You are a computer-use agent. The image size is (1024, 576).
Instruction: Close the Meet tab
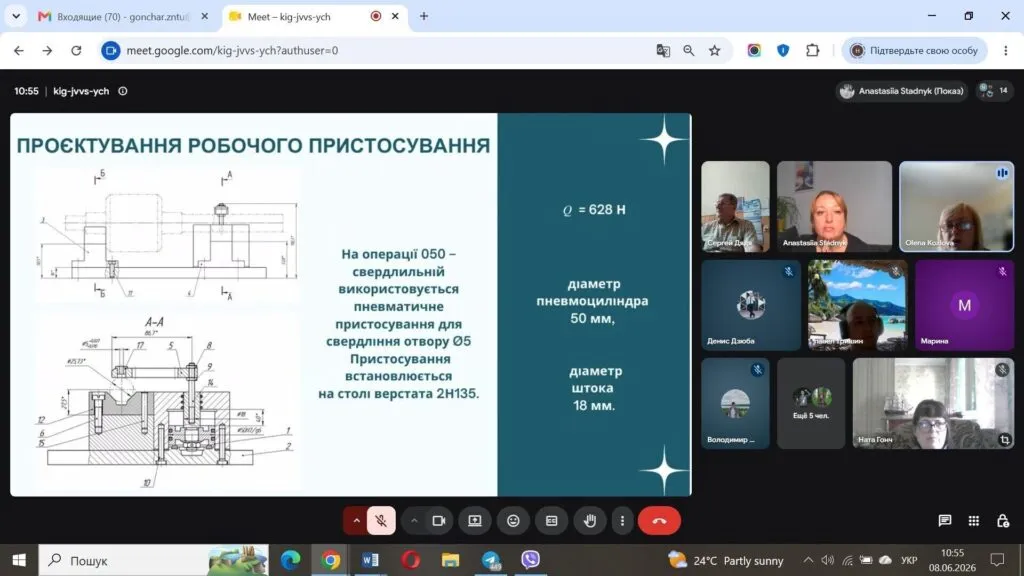tap(395, 16)
